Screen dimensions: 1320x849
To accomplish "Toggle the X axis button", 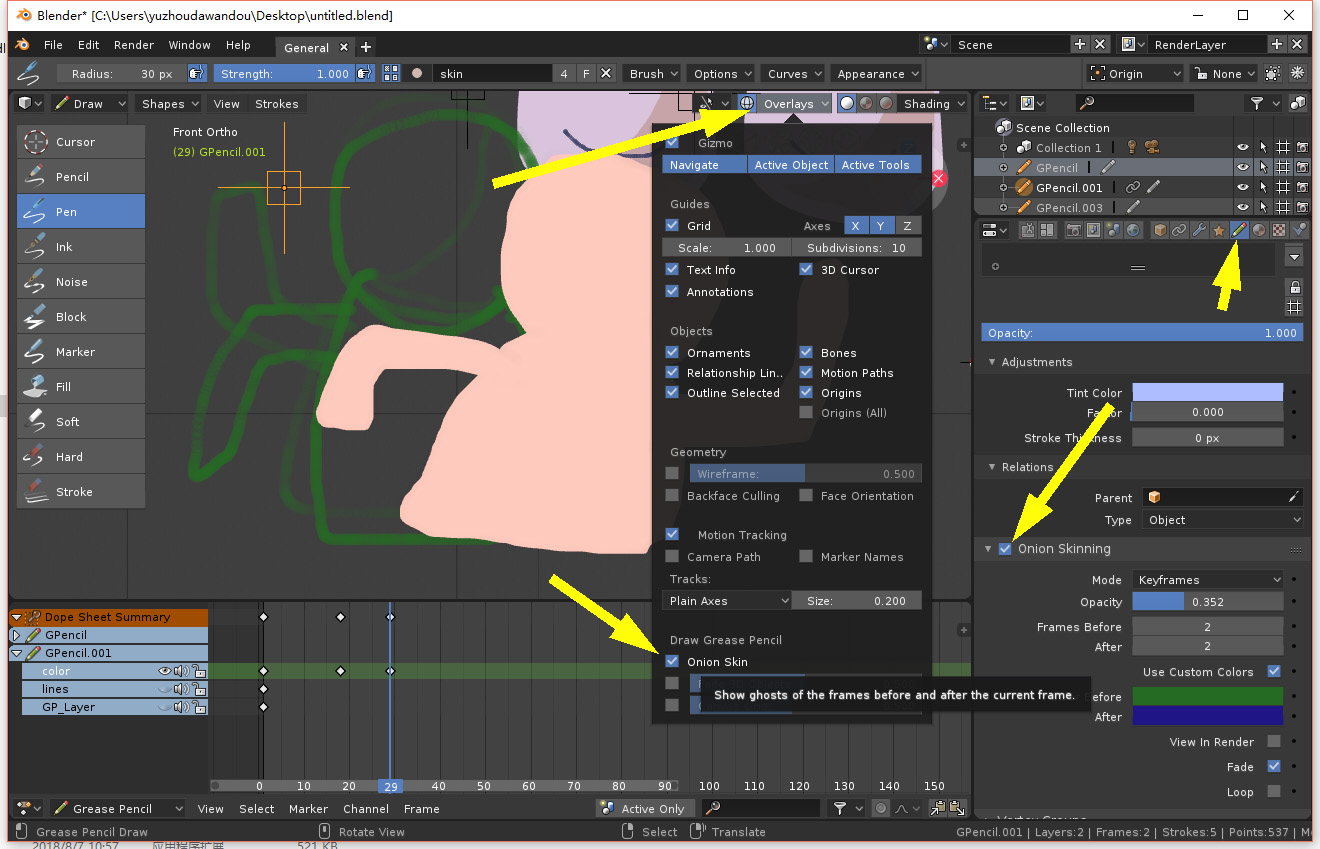I will click(855, 226).
